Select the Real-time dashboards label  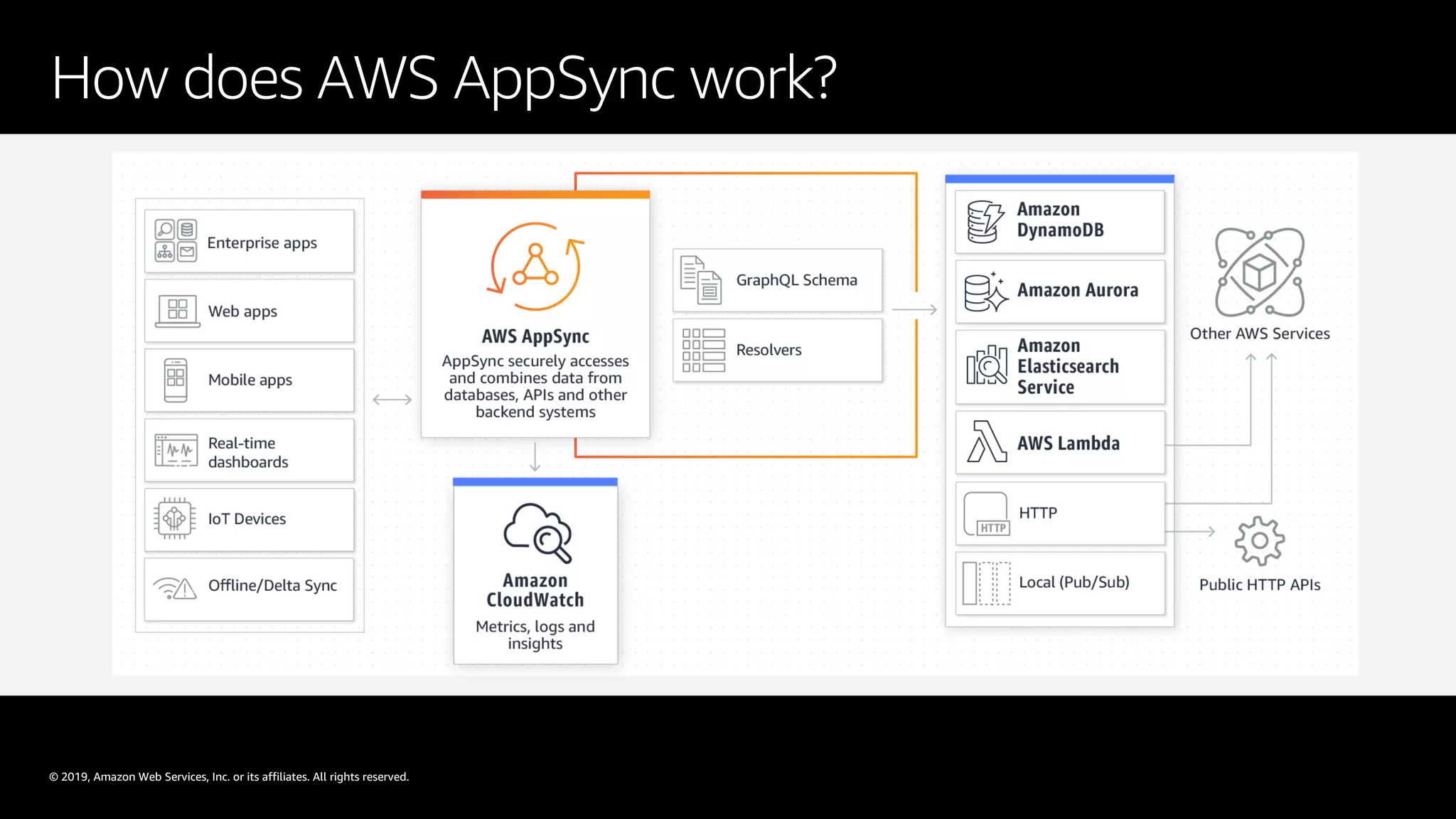(x=248, y=452)
